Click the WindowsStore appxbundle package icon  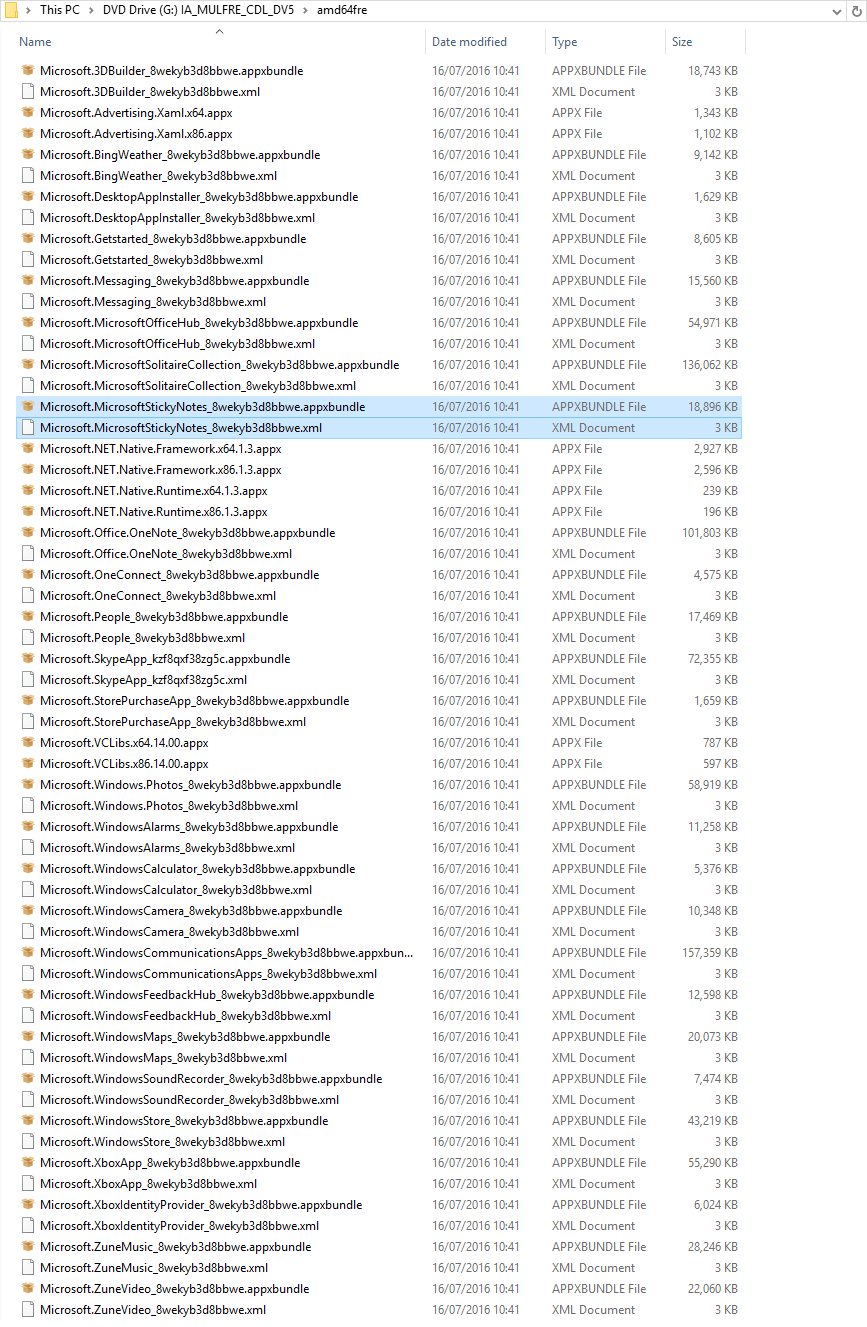point(28,1121)
